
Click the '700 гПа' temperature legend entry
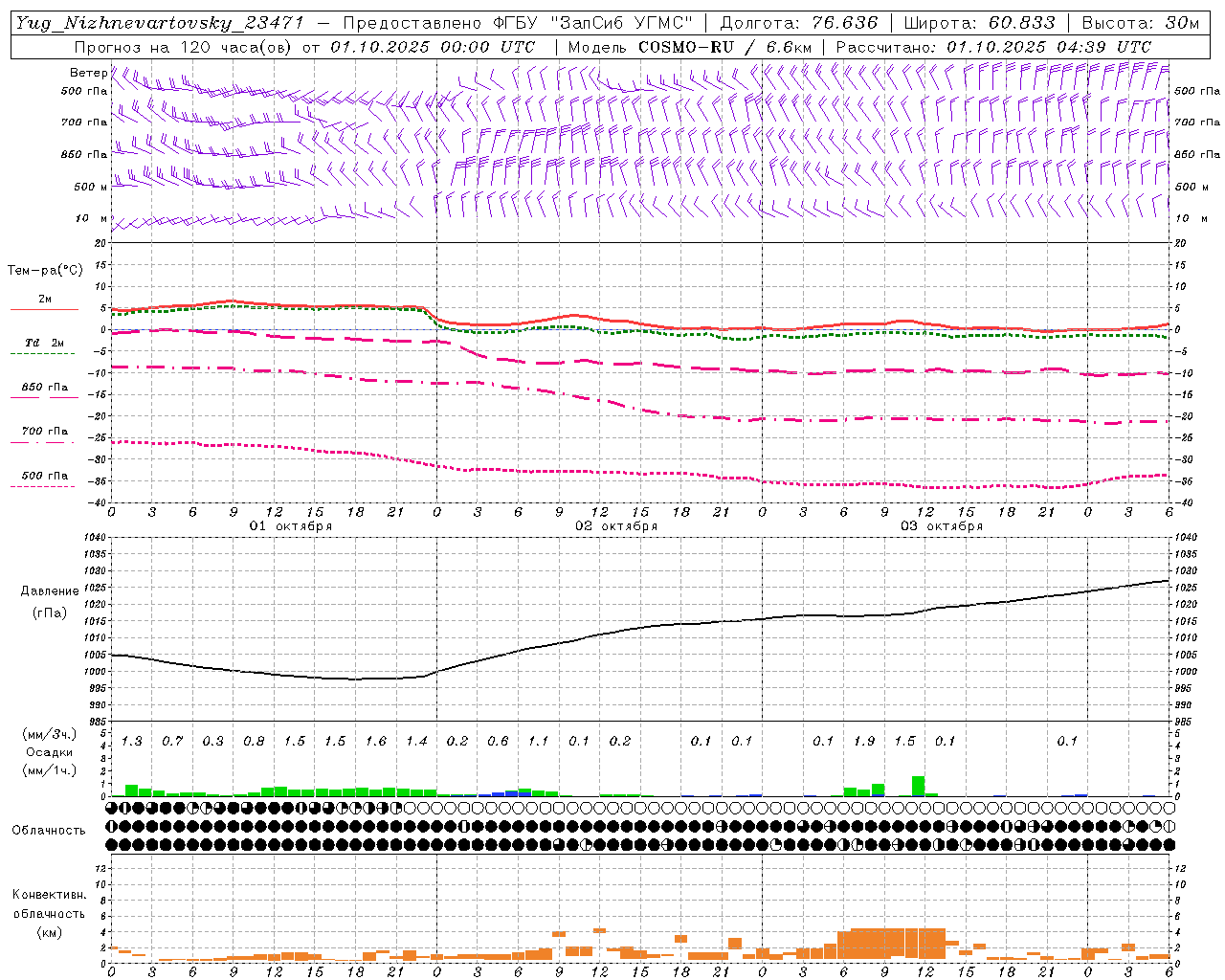(x=45, y=432)
